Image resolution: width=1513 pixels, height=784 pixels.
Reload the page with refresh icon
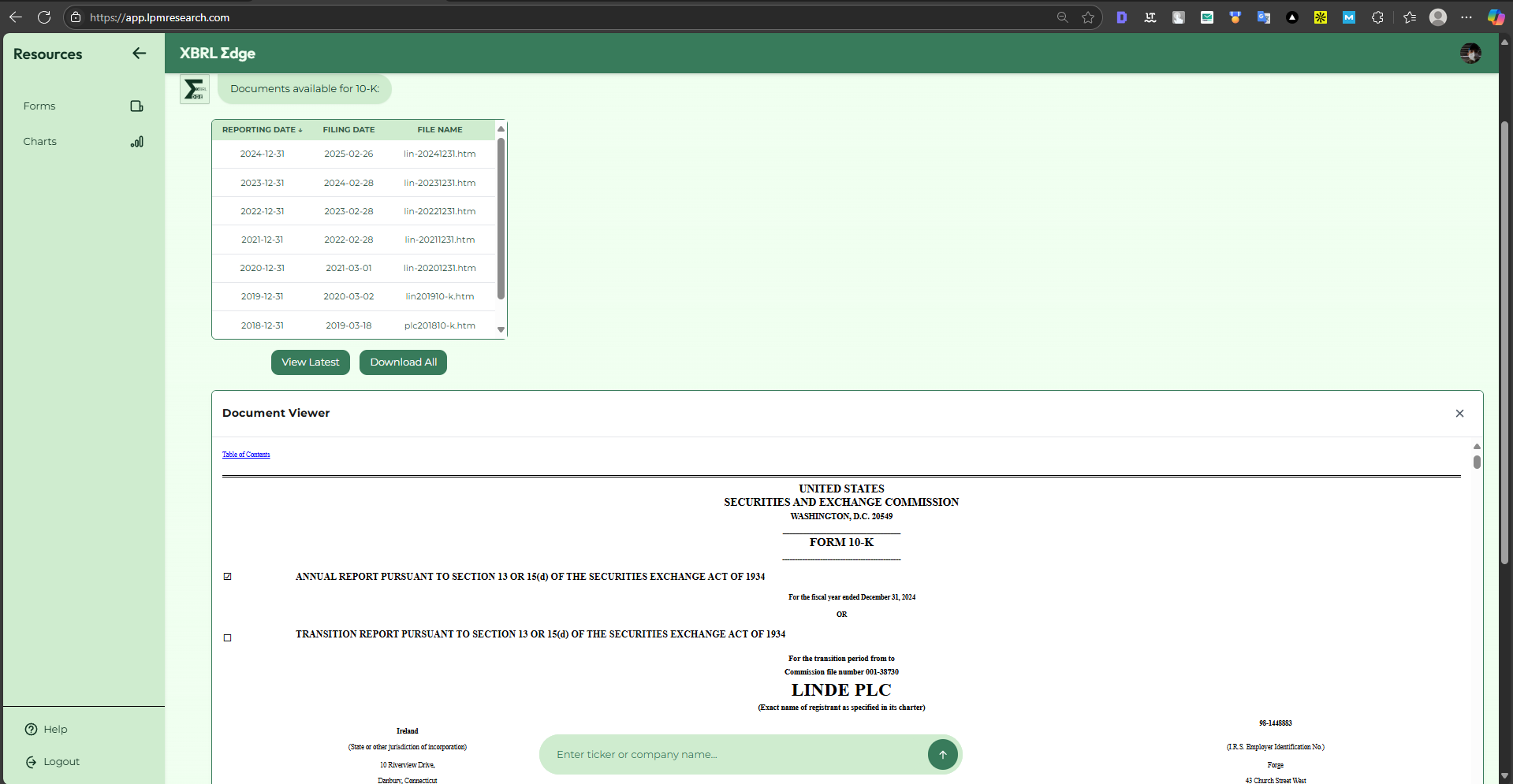[x=44, y=17]
